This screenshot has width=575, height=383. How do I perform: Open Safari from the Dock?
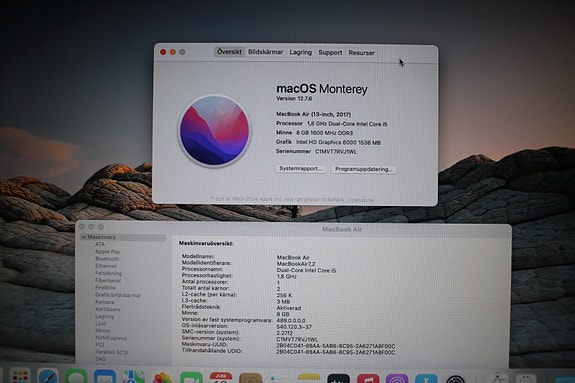click(x=48, y=376)
